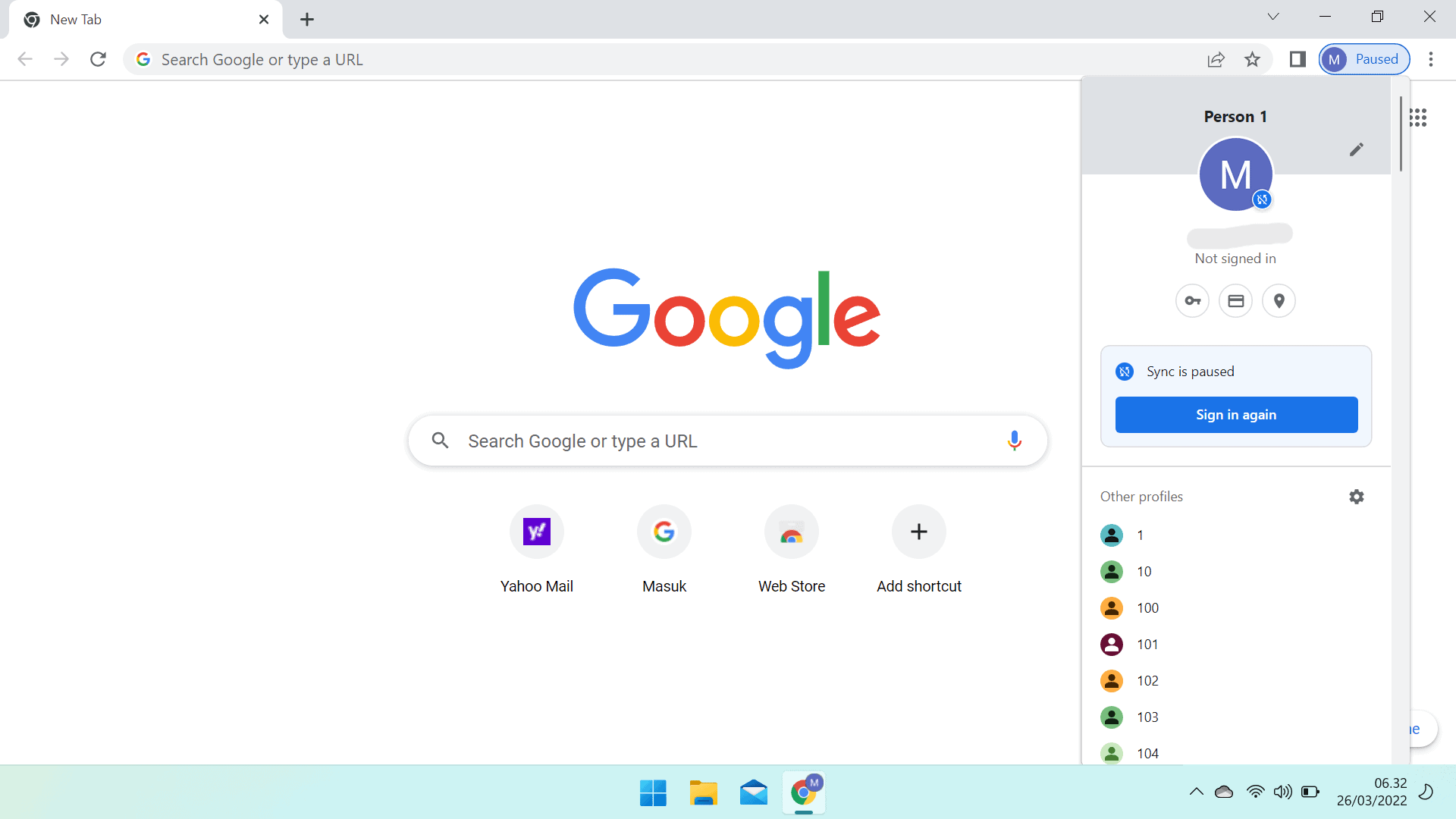Click the 'Other profiles' heading
Viewport: 1456px width, 819px height.
pos(1141,497)
